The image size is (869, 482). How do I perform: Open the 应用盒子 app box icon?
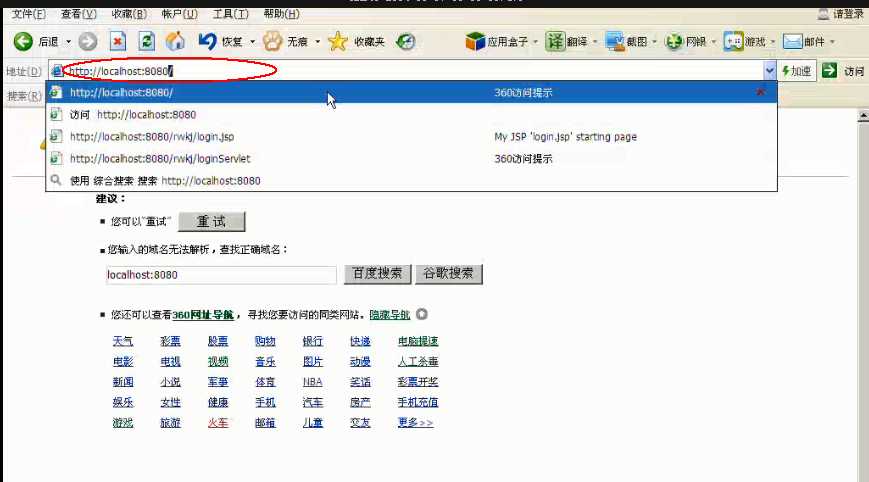click(475, 42)
